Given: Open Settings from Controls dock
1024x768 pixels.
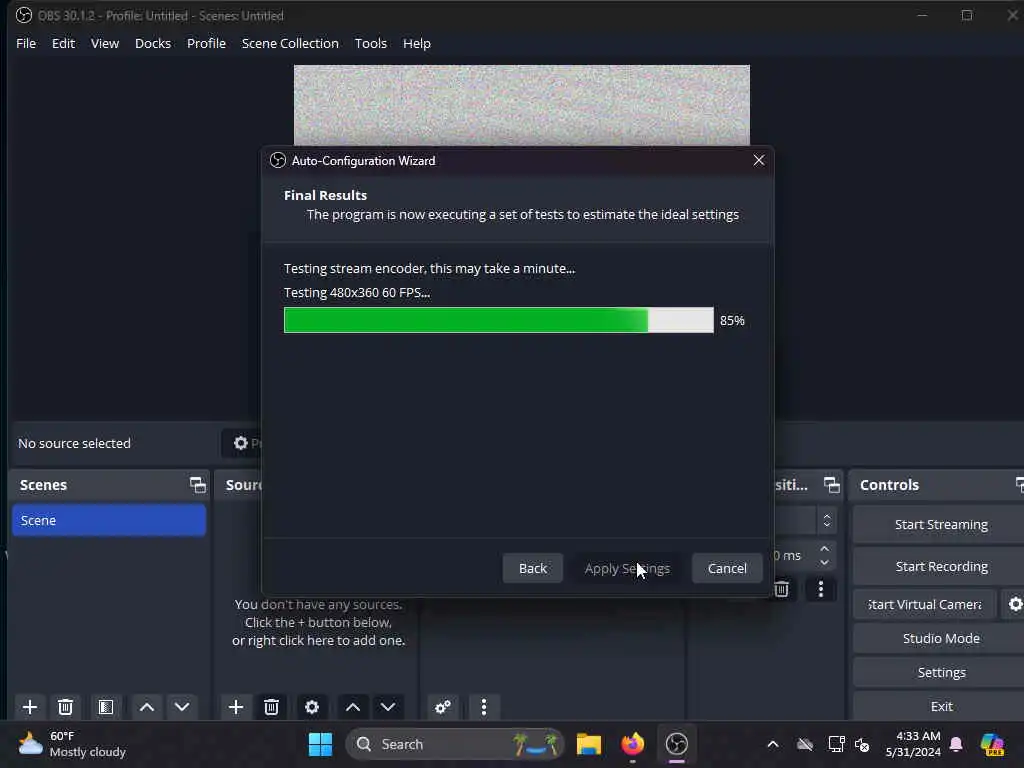Looking at the screenshot, I should 940,672.
